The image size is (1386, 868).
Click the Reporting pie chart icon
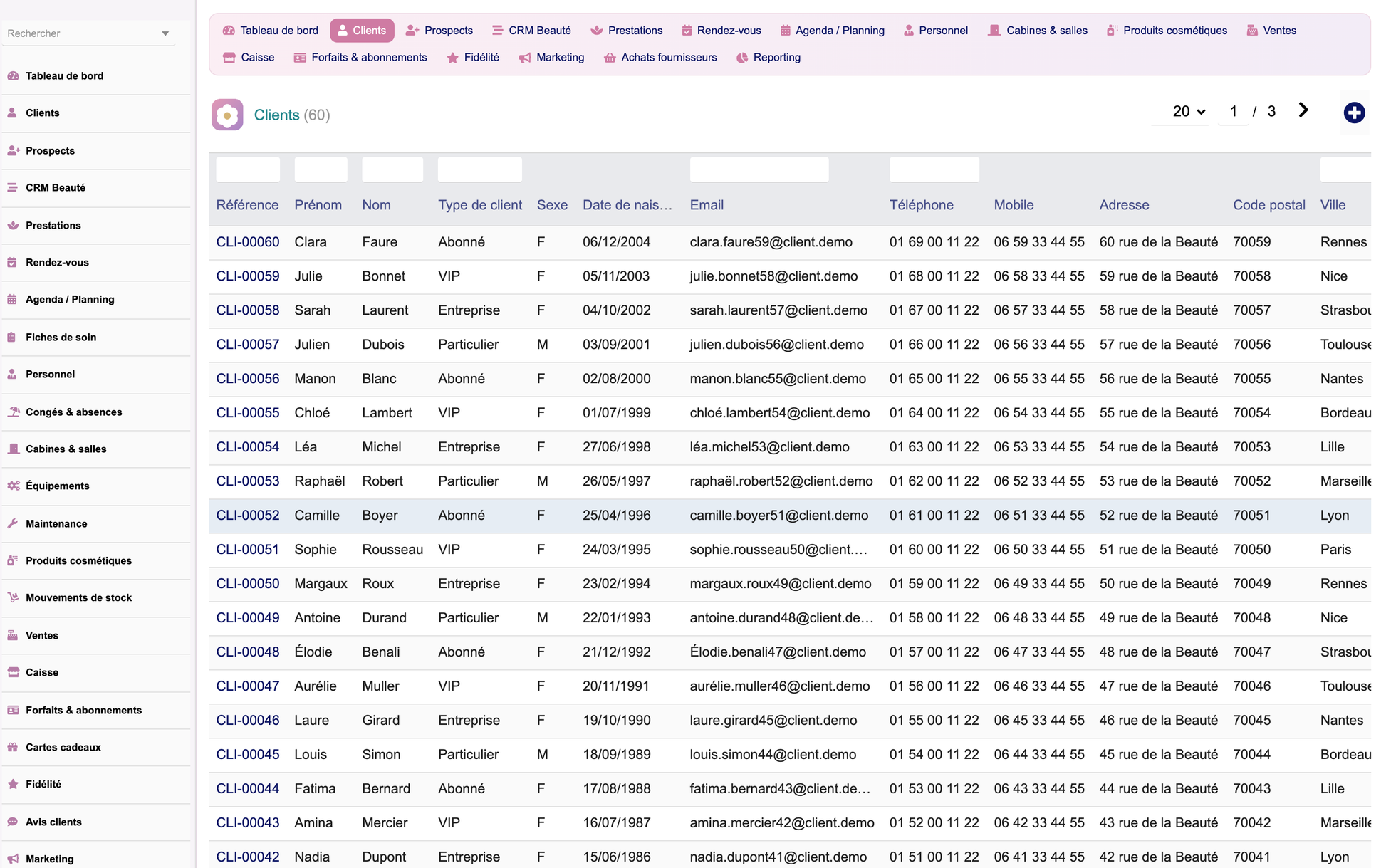coord(742,58)
